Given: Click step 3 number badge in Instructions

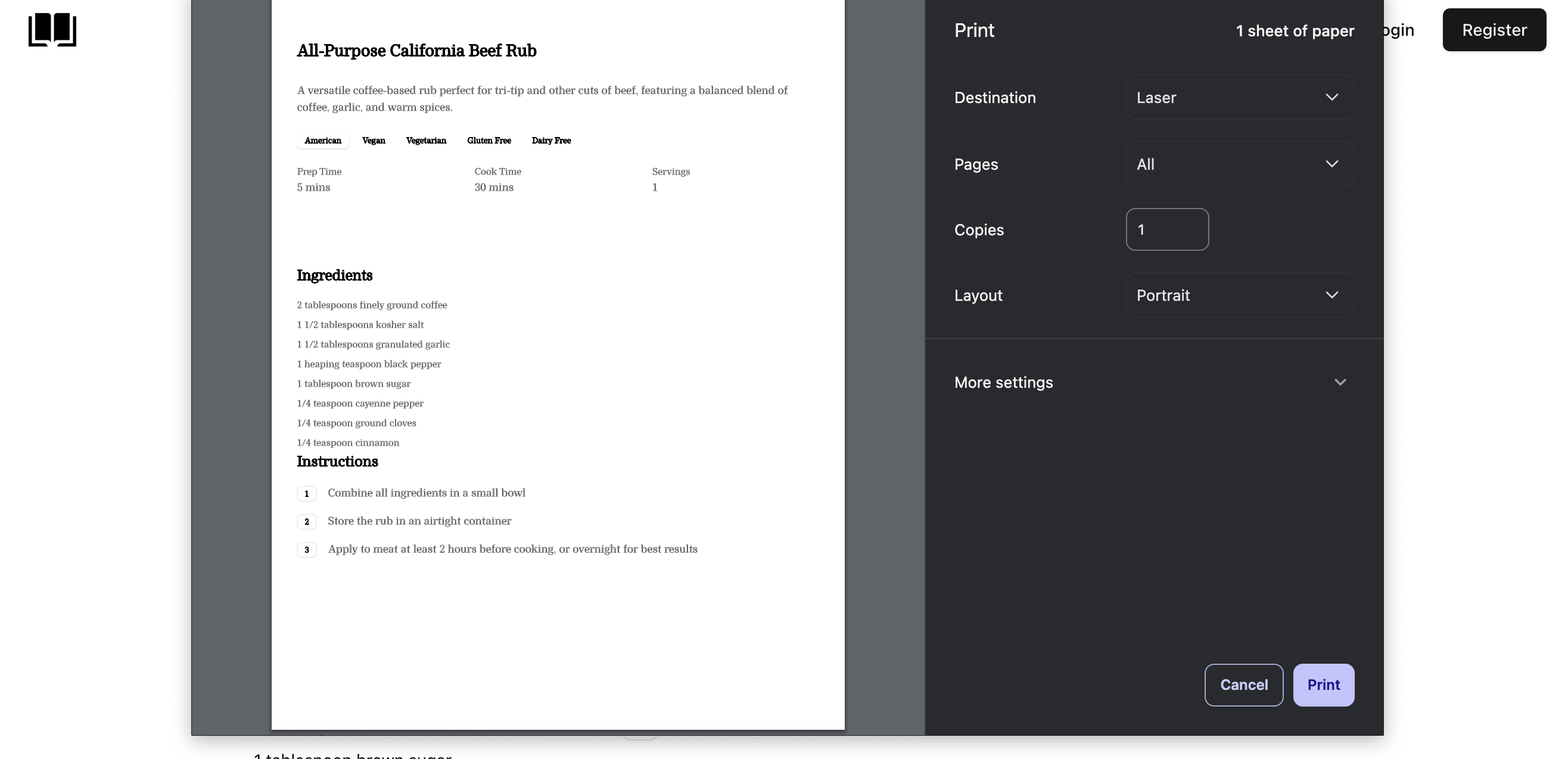Looking at the screenshot, I should [307, 550].
